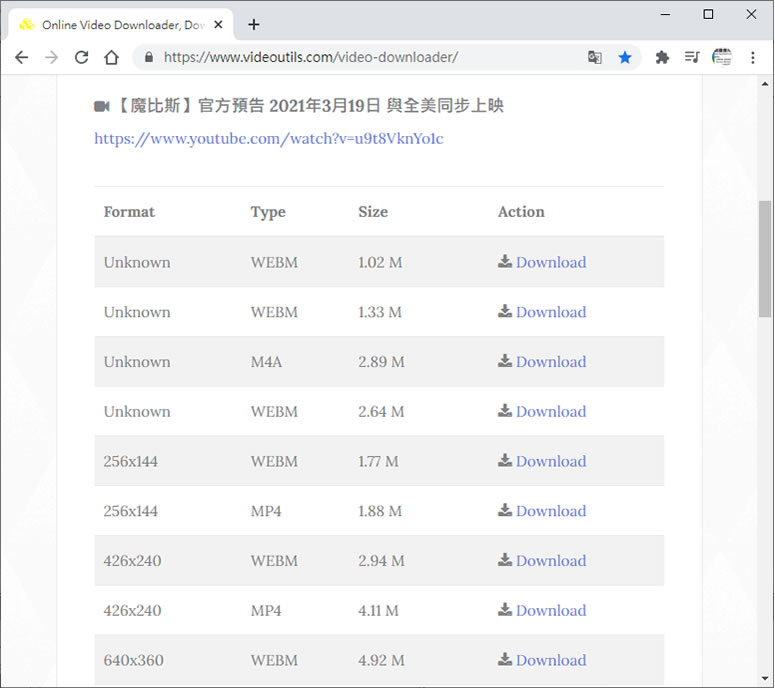
Task: Open a new browser tab
Action: pos(254,24)
